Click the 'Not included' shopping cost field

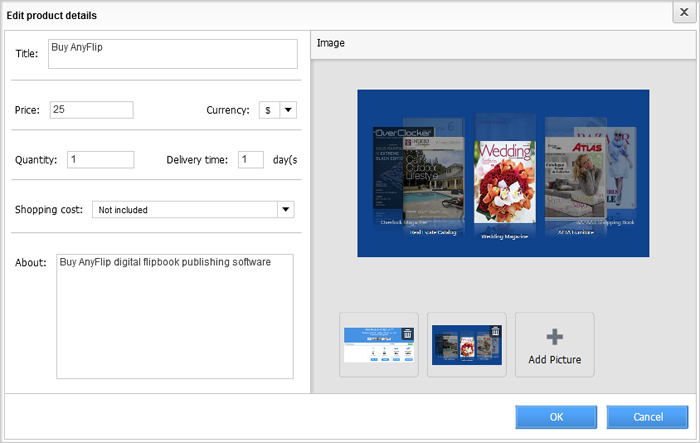pos(183,210)
